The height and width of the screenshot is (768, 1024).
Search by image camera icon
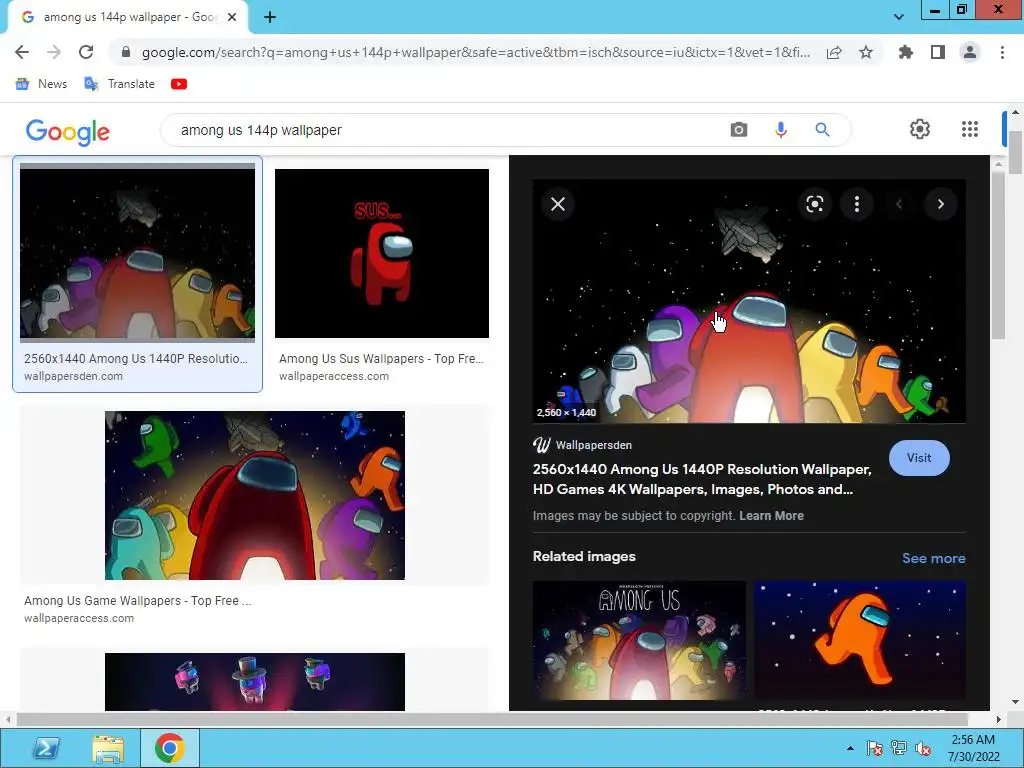coord(739,129)
